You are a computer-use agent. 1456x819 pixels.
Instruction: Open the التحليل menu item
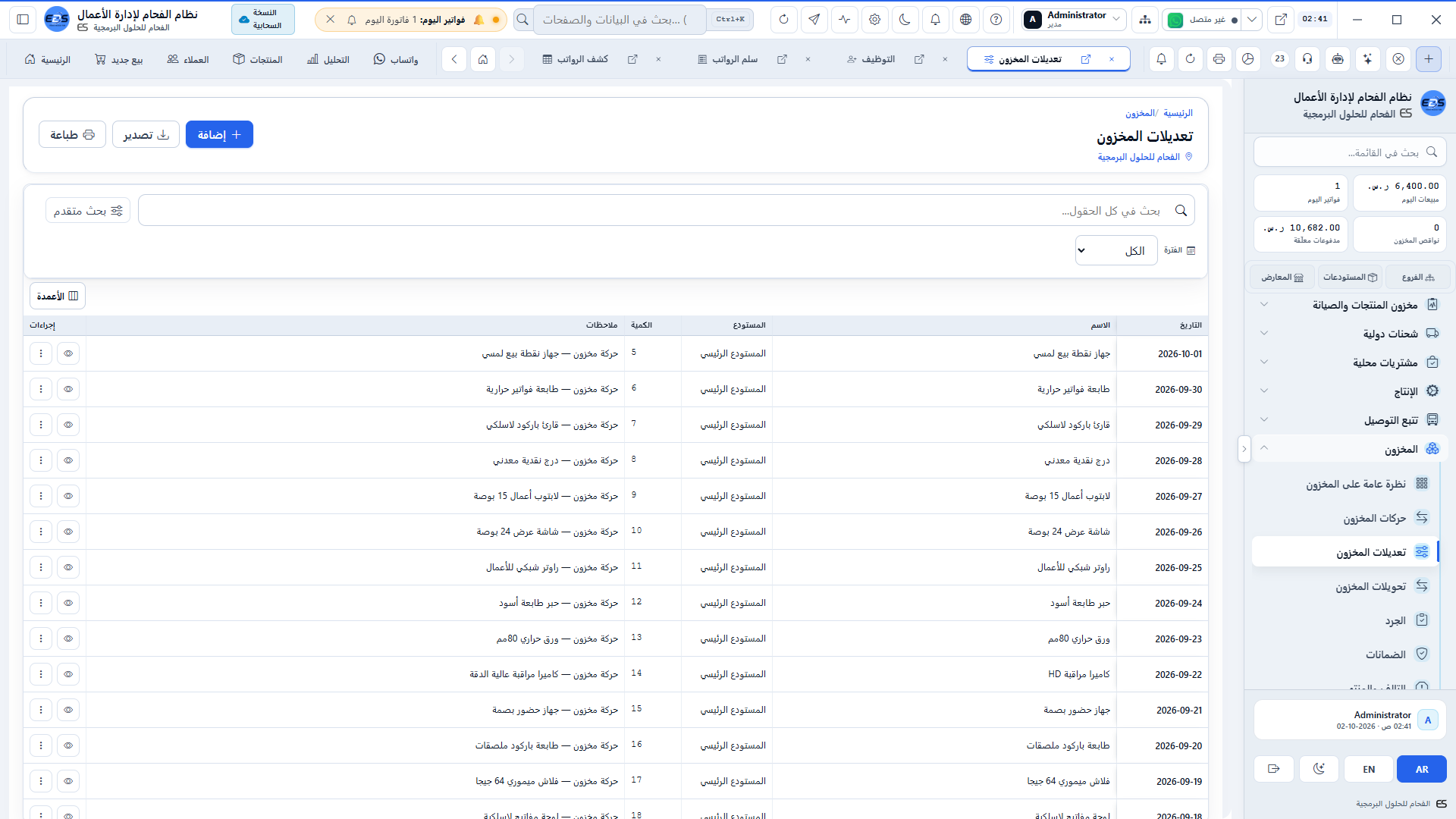tap(328, 59)
